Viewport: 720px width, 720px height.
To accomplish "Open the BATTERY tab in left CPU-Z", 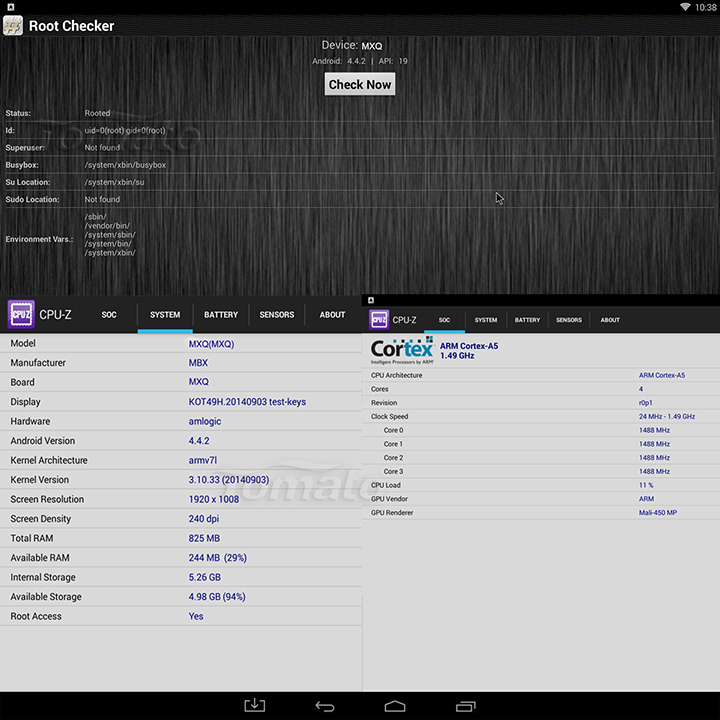I will [221, 315].
